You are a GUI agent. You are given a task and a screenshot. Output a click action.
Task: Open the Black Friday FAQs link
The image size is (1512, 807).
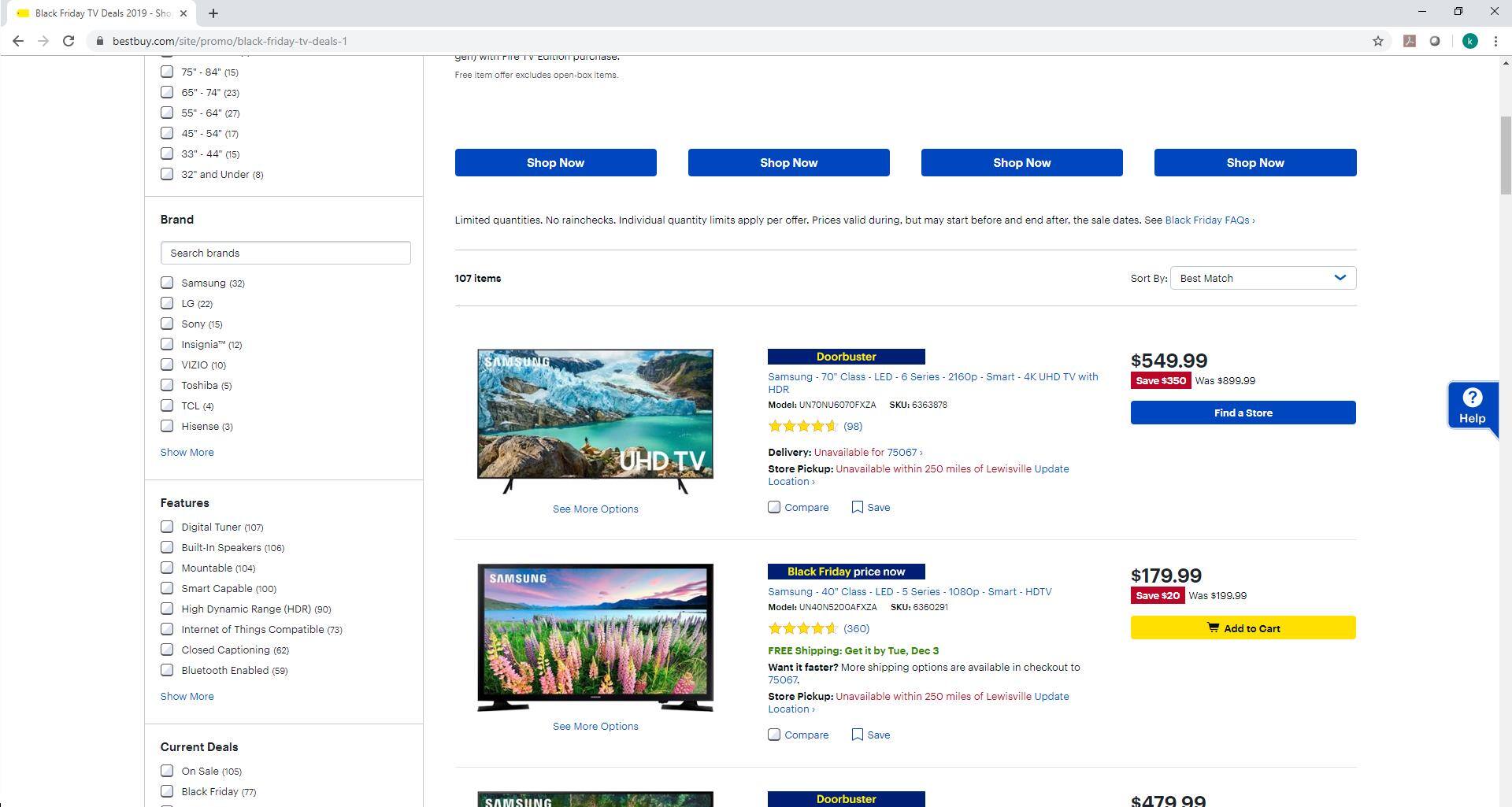pos(1209,220)
